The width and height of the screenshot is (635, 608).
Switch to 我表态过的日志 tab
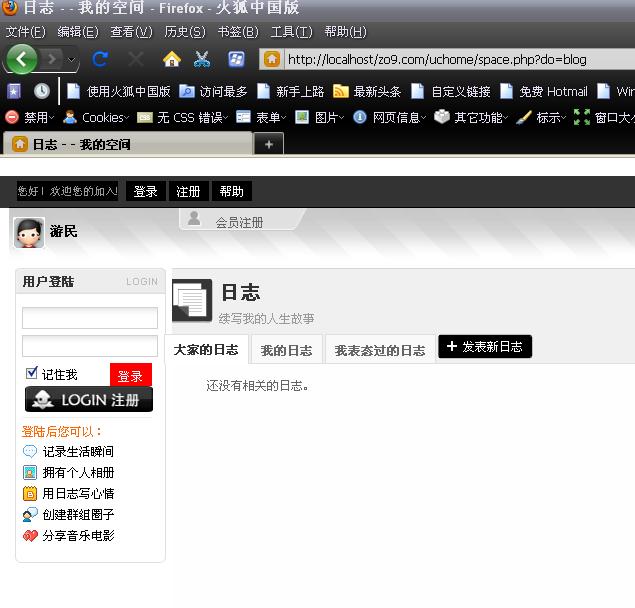click(380, 350)
